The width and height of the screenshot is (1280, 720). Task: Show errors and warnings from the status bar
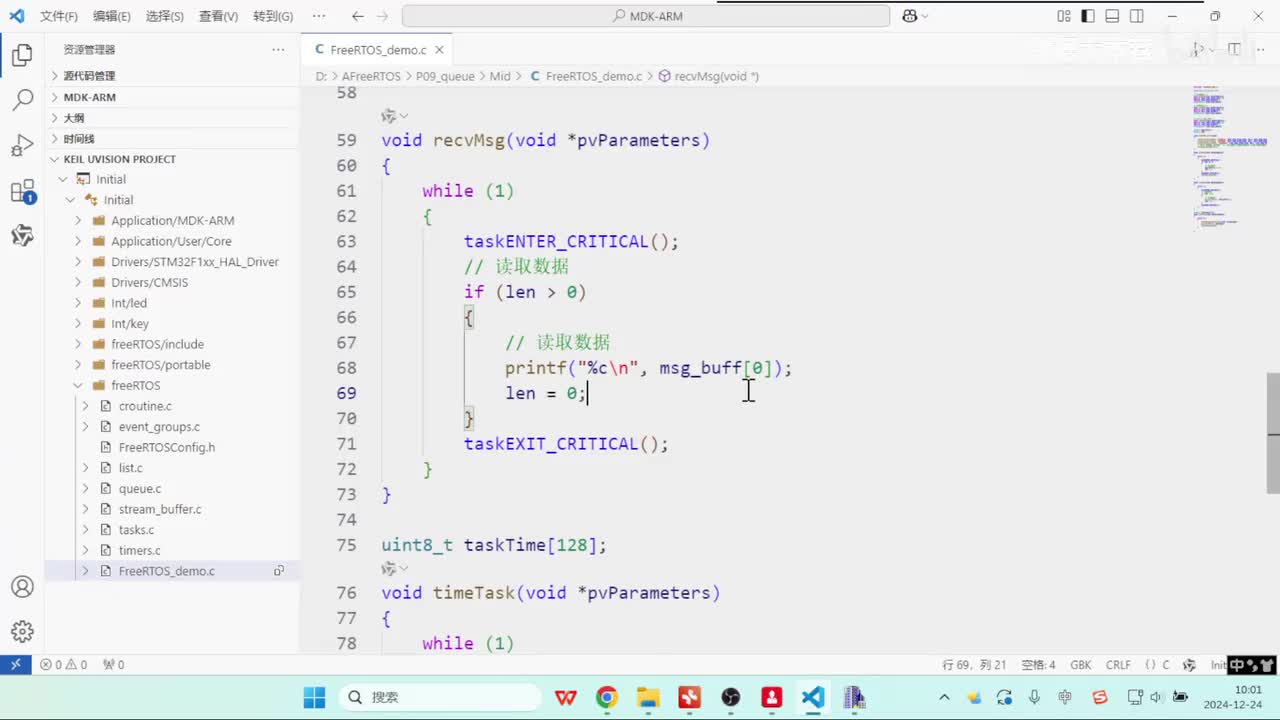(x=63, y=665)
